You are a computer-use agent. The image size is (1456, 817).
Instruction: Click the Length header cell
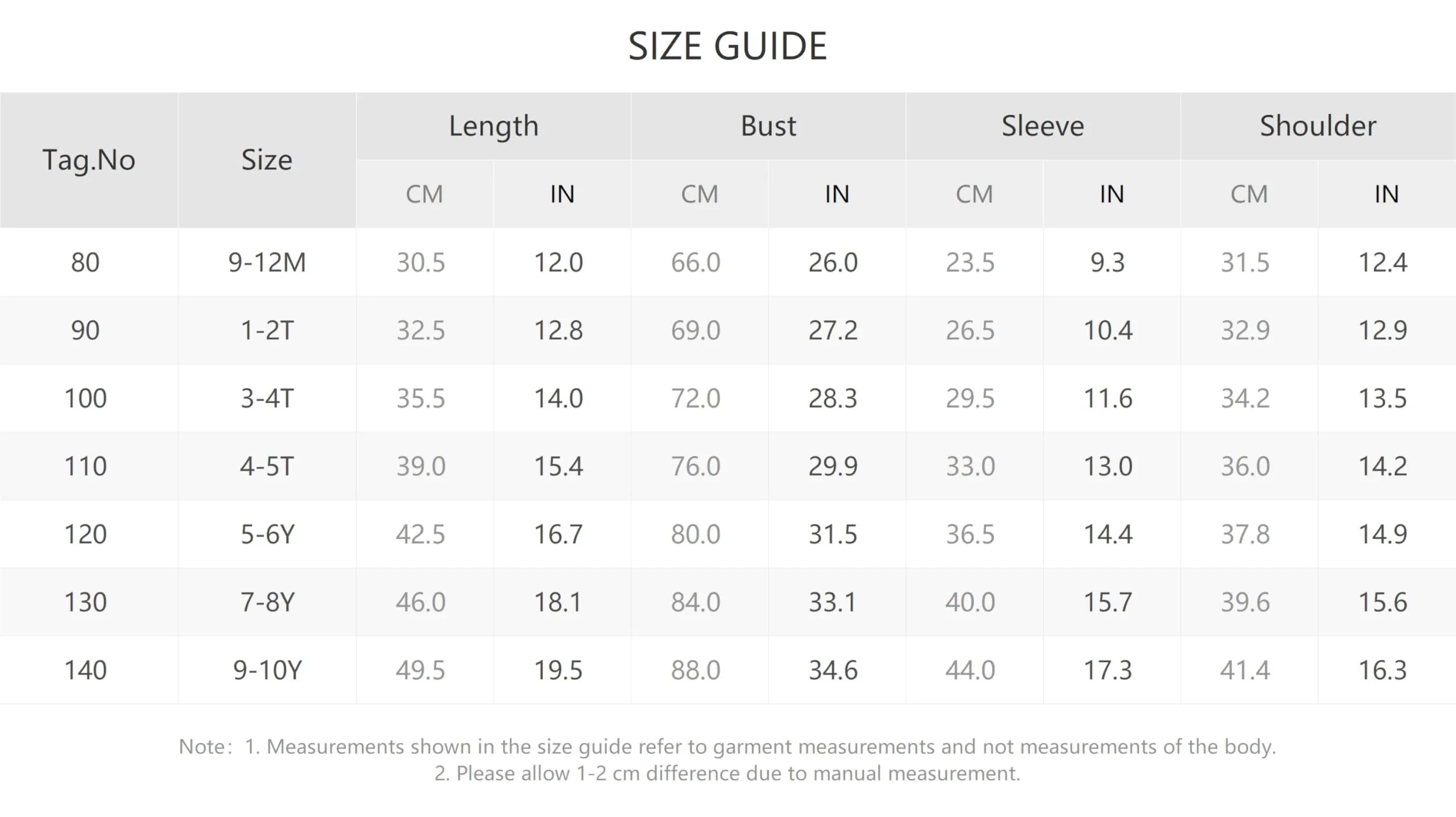pos(494,126)
